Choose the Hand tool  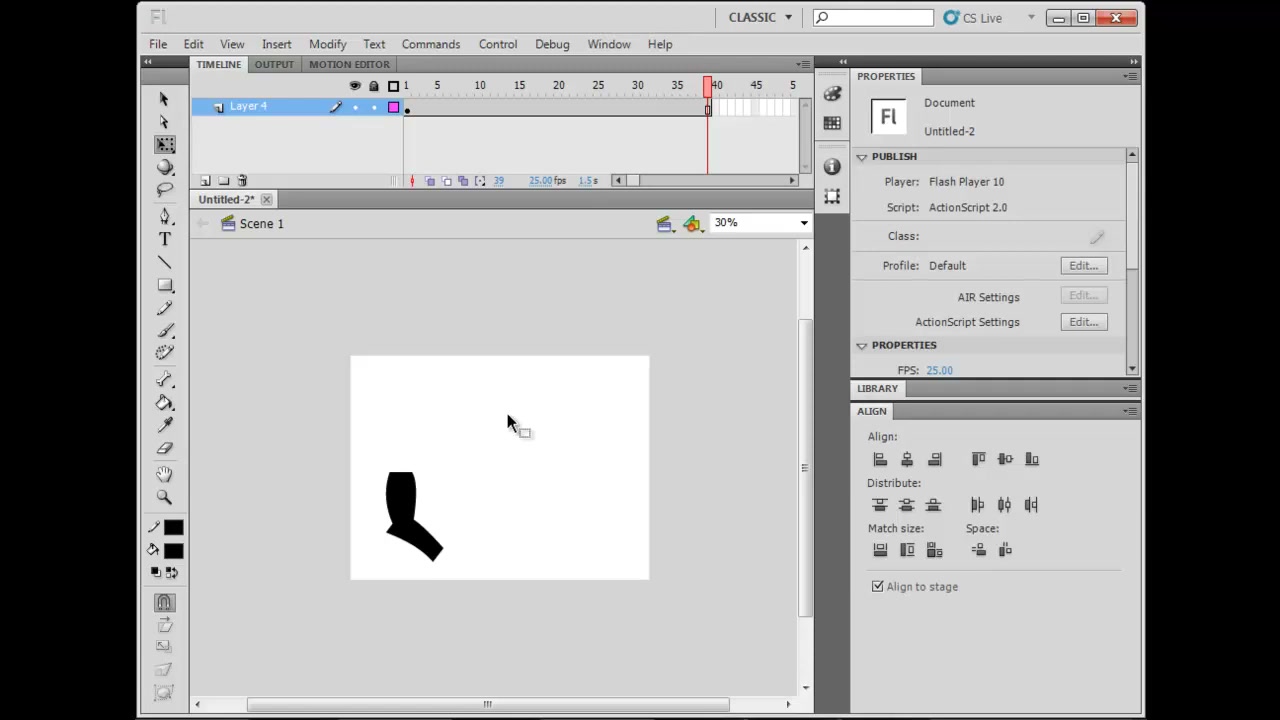click(x=165, y=474)
